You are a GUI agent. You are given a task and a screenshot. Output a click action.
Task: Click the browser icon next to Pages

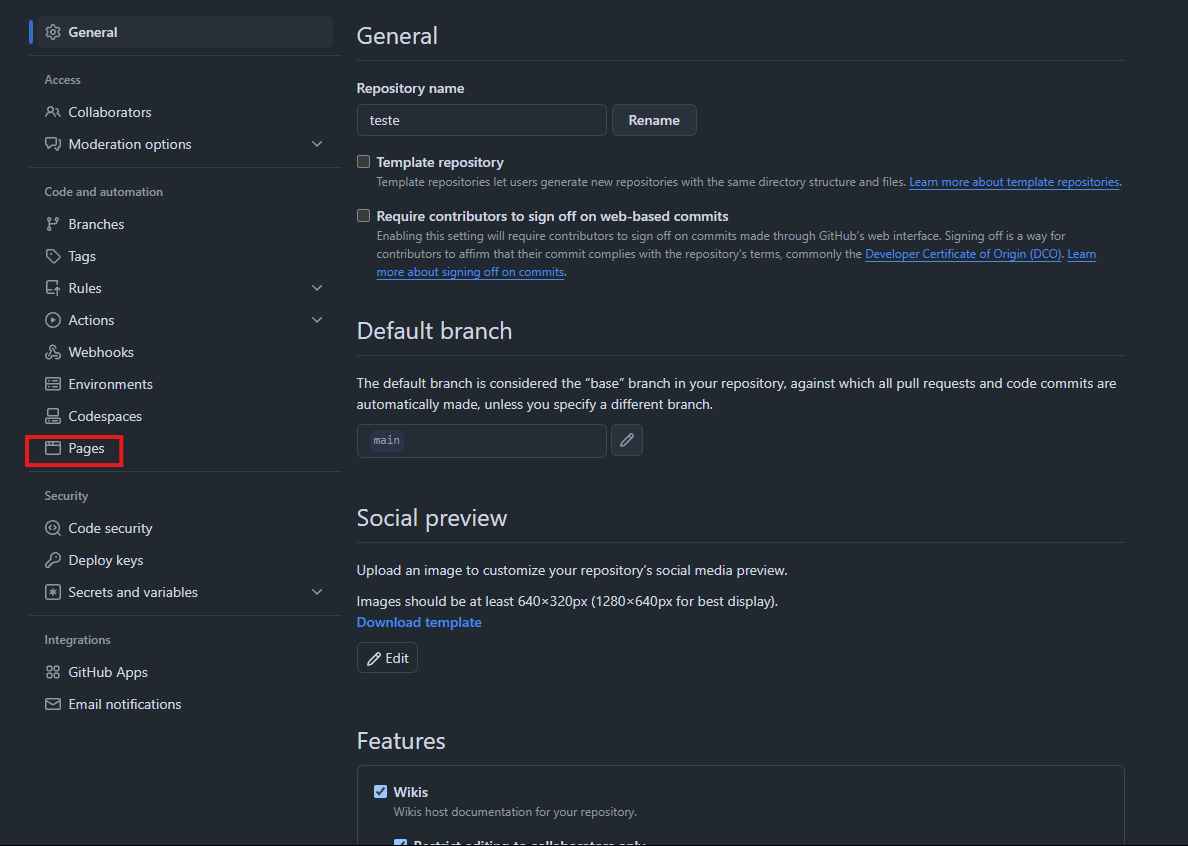pos(52,448)
